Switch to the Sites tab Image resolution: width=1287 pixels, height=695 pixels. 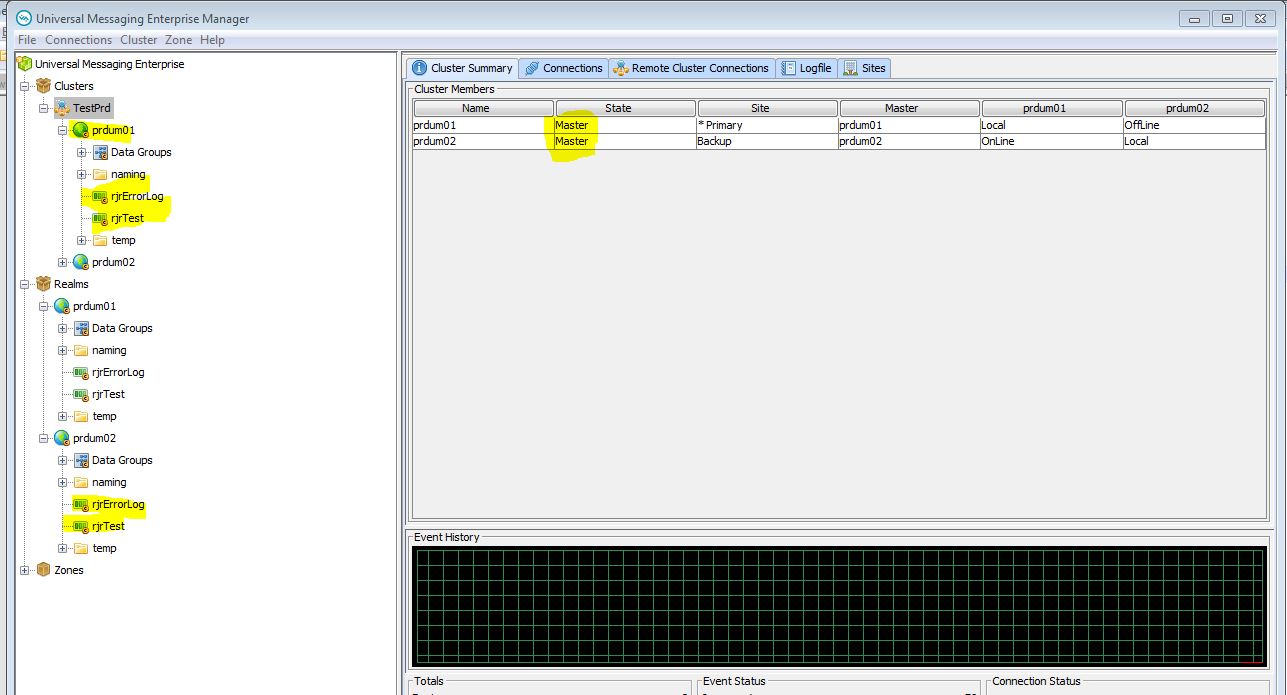coord(864,68)
